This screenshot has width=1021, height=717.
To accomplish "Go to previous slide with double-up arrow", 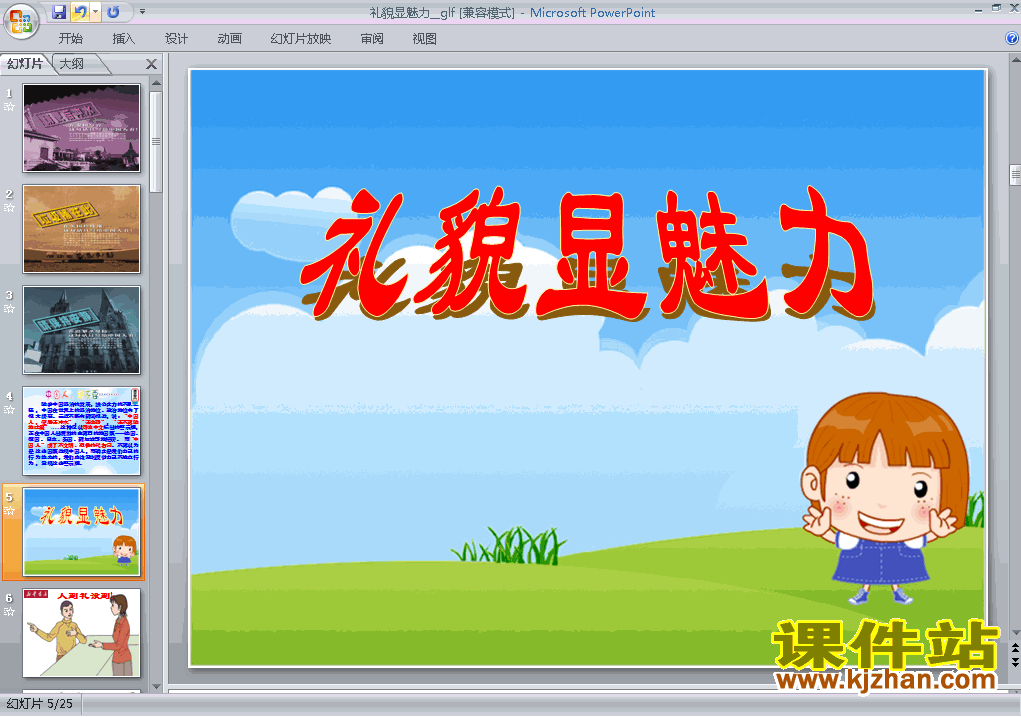I will (x=1015, y=647).
